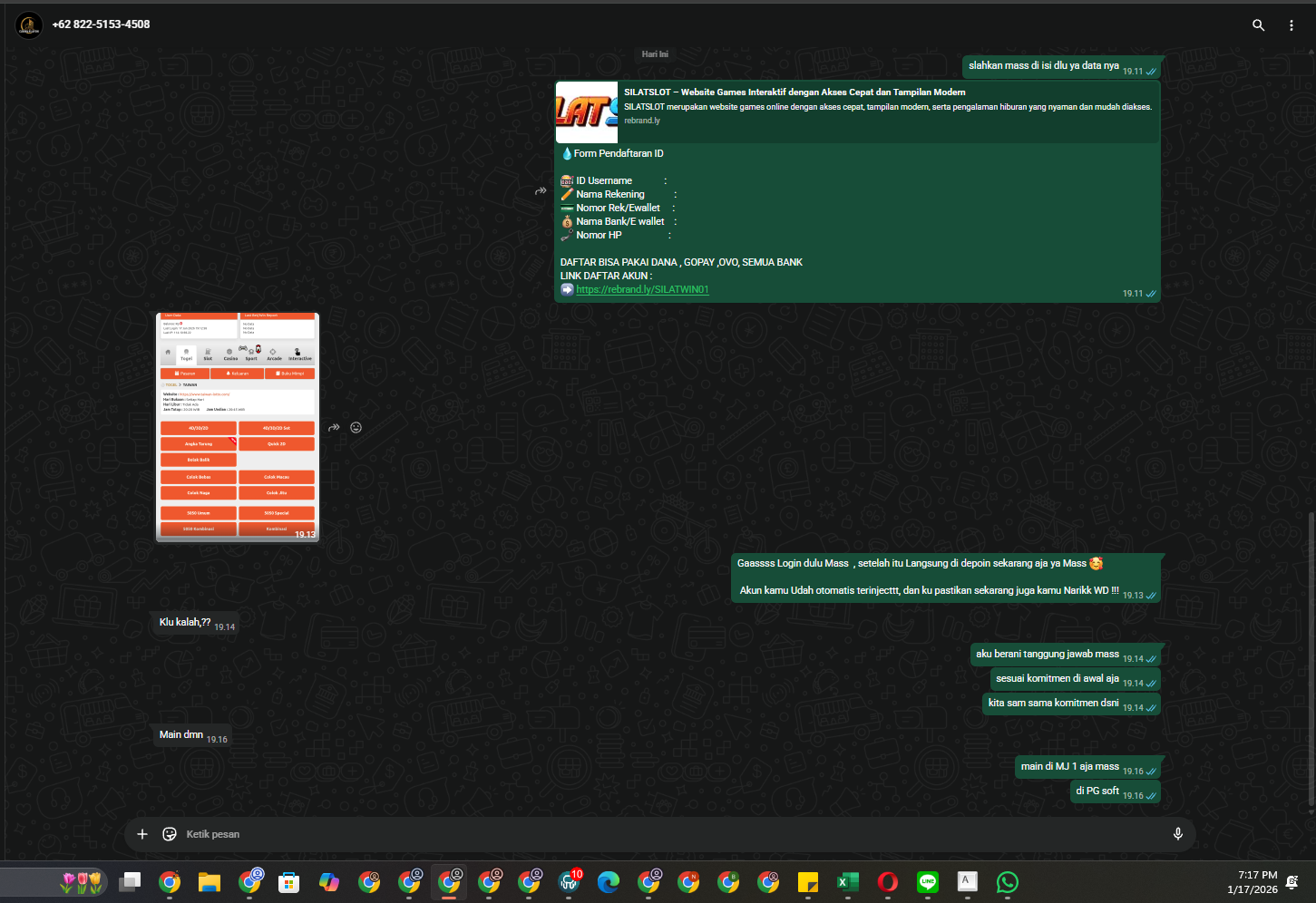
Task: Open Sticky Notes from the taskbar
Action: (808, 882)
